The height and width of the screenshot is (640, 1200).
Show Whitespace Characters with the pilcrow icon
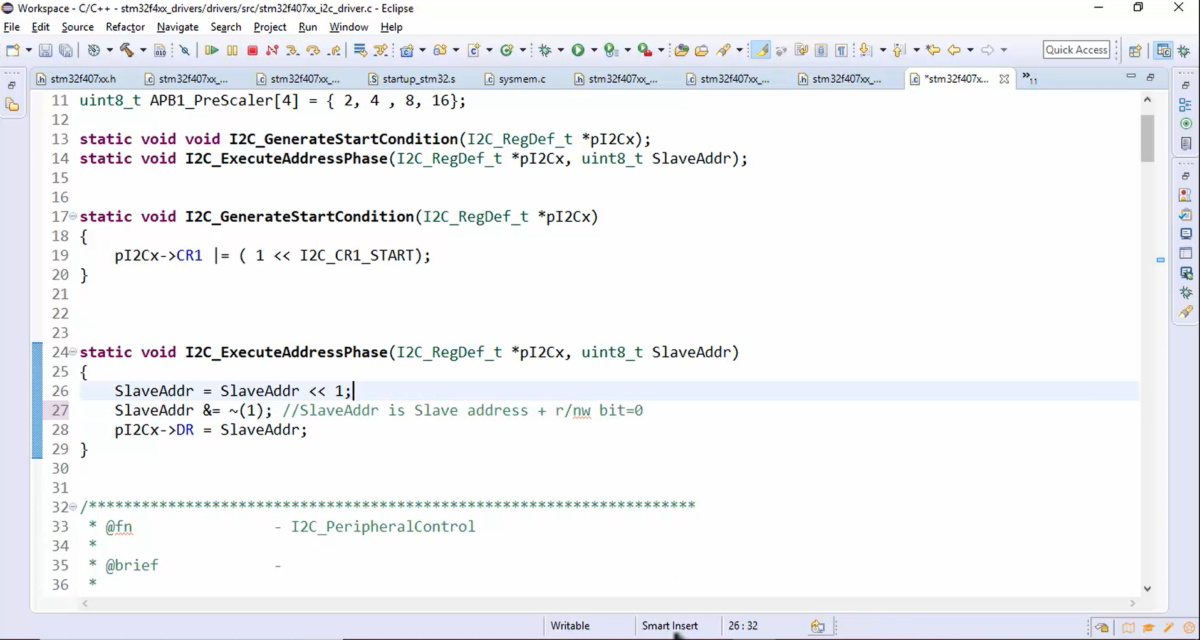click(840, 49)
